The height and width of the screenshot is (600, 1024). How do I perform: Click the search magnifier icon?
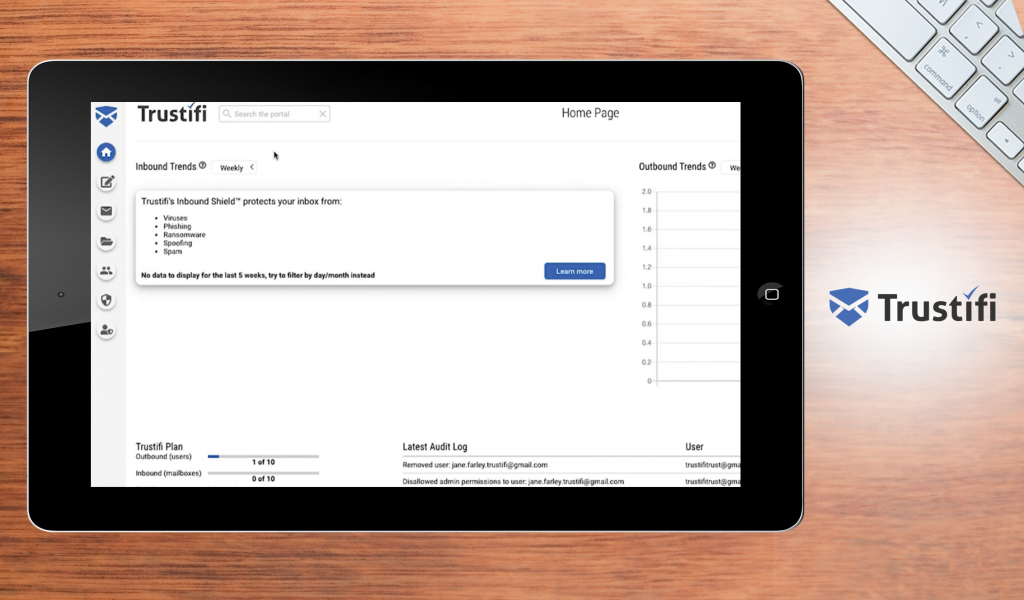pos(227,114)
